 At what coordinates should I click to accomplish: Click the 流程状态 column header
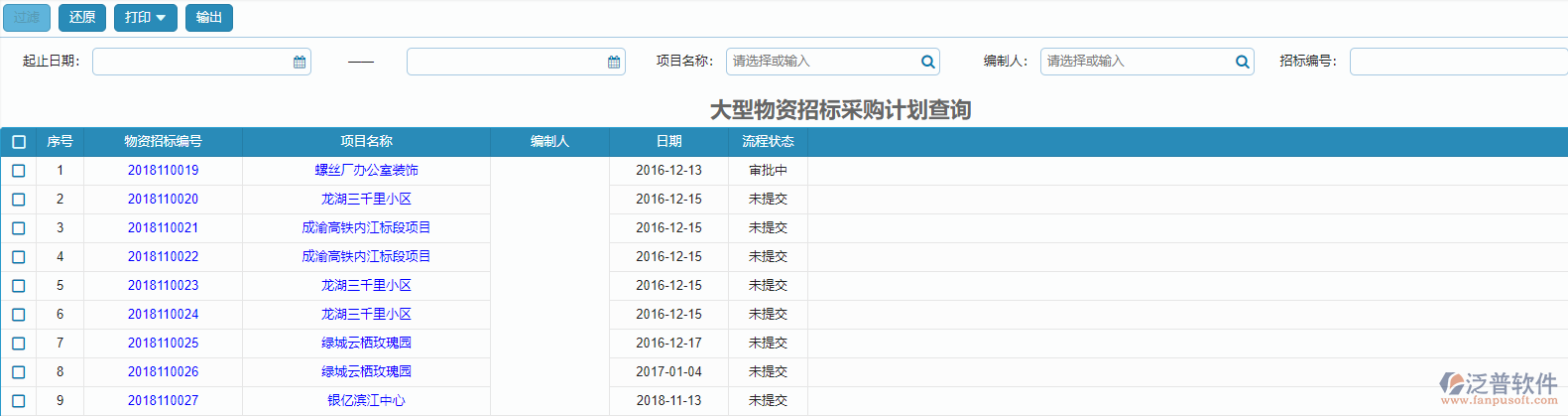[768, 142]
